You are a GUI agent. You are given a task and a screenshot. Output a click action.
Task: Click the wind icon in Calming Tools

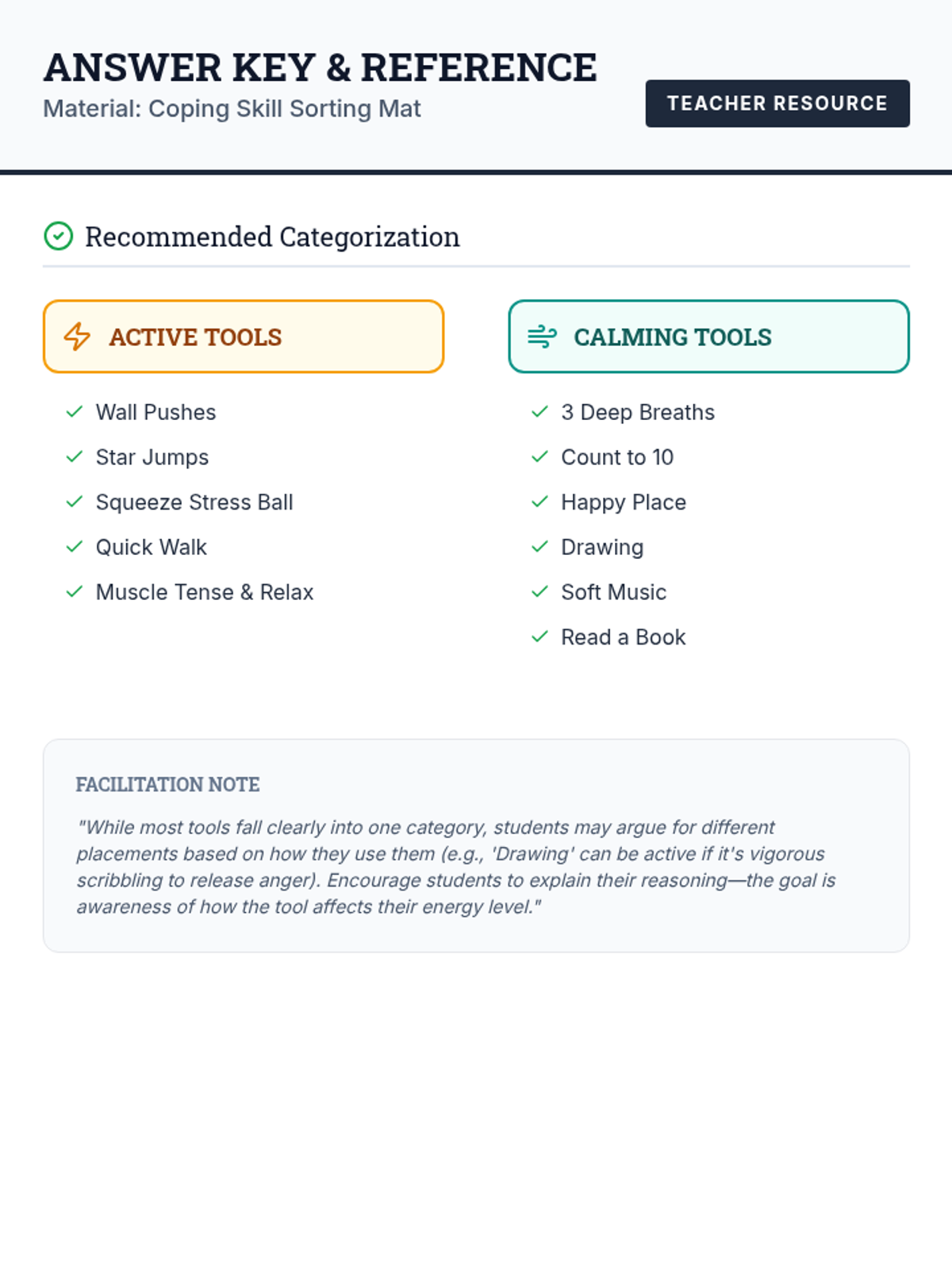(542, 337)
